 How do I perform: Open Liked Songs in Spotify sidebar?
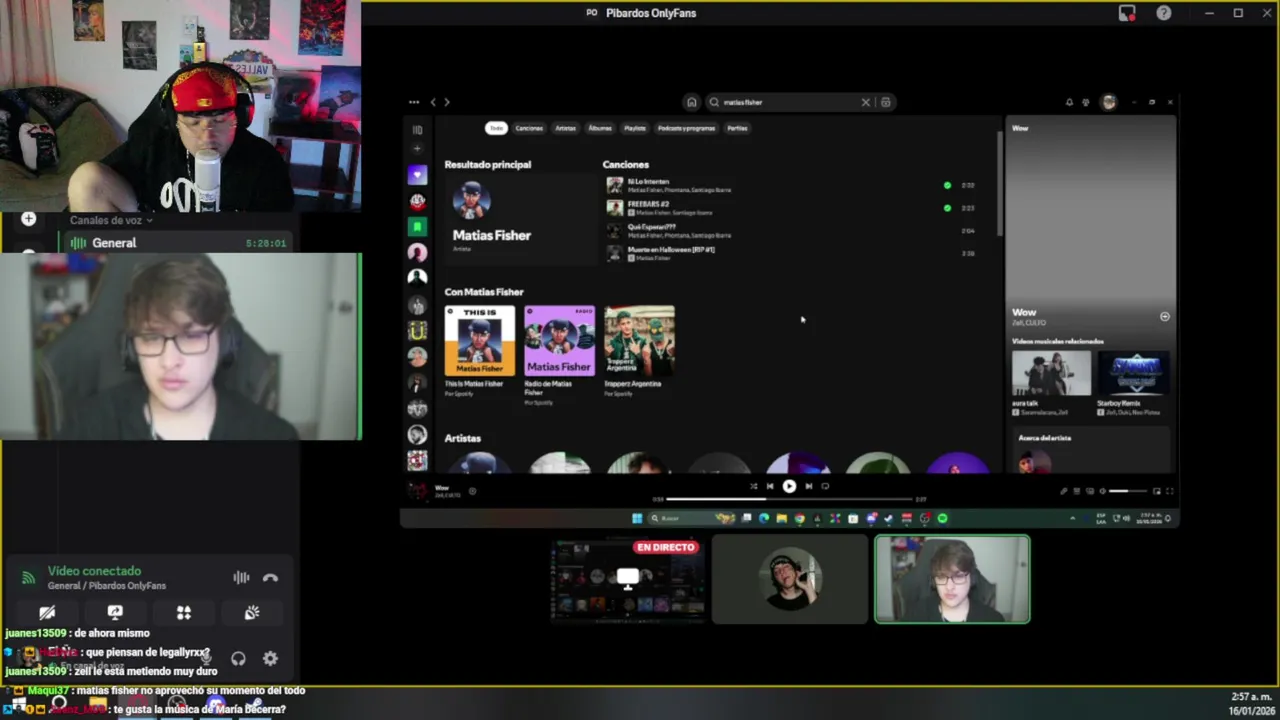click(x=417, y=175)
